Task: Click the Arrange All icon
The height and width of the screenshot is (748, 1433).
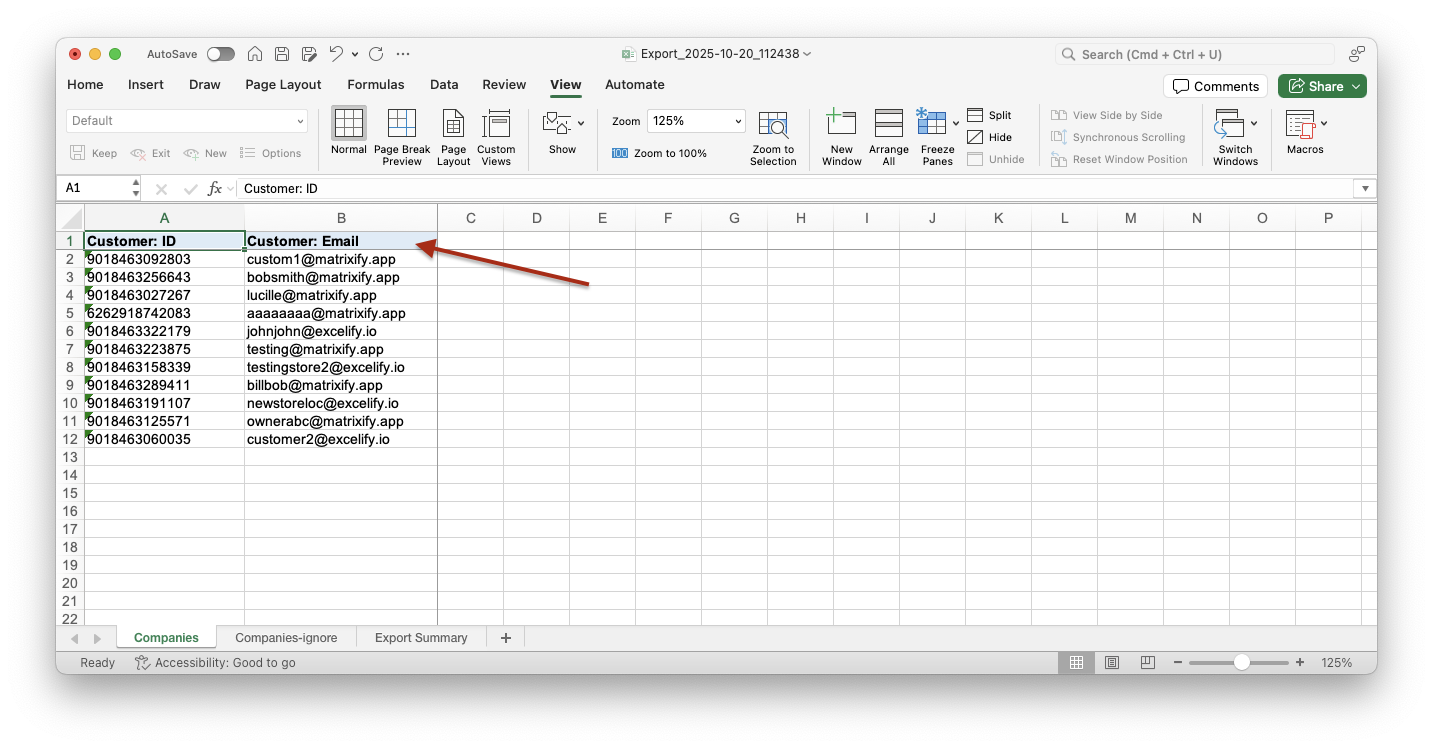Action: (x=888, y=123)
